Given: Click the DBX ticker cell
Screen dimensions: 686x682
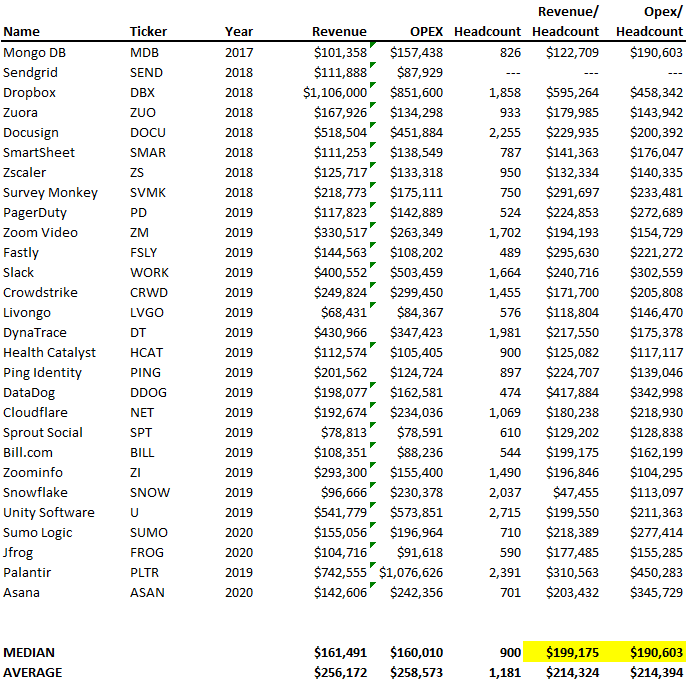Looking at the screenshot, I should click(x=142, y=93).
